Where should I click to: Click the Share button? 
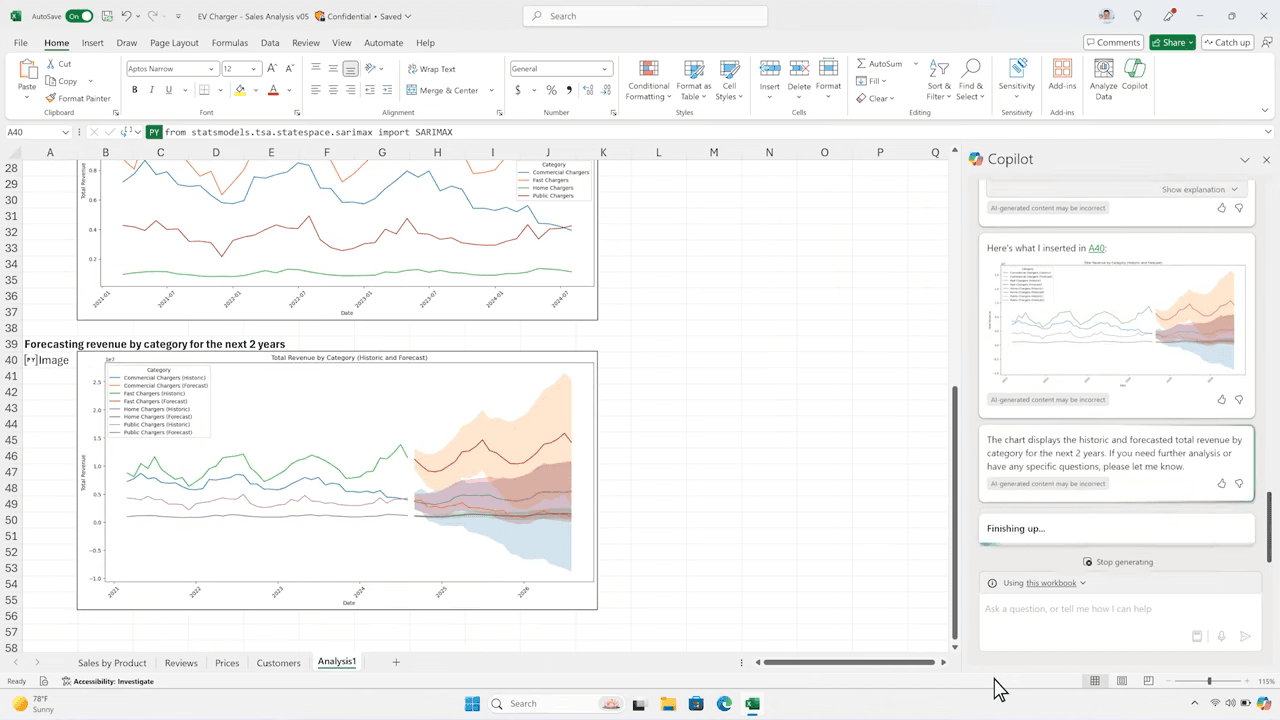click(1172, 42)
